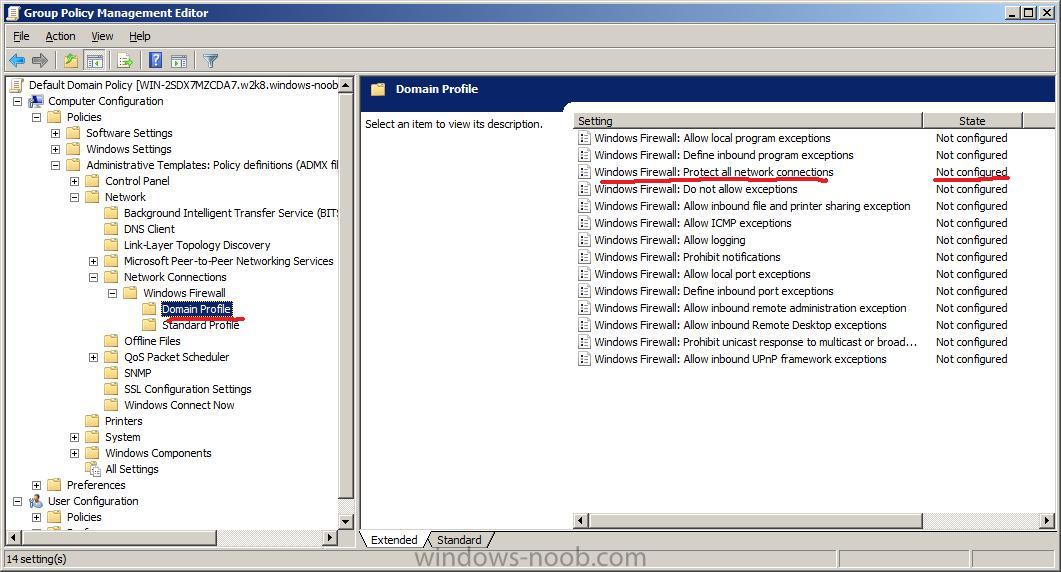The image size is (1061, 572).
Task: Click settings list scroll right arrow
Action: [x=1047, y=521]
